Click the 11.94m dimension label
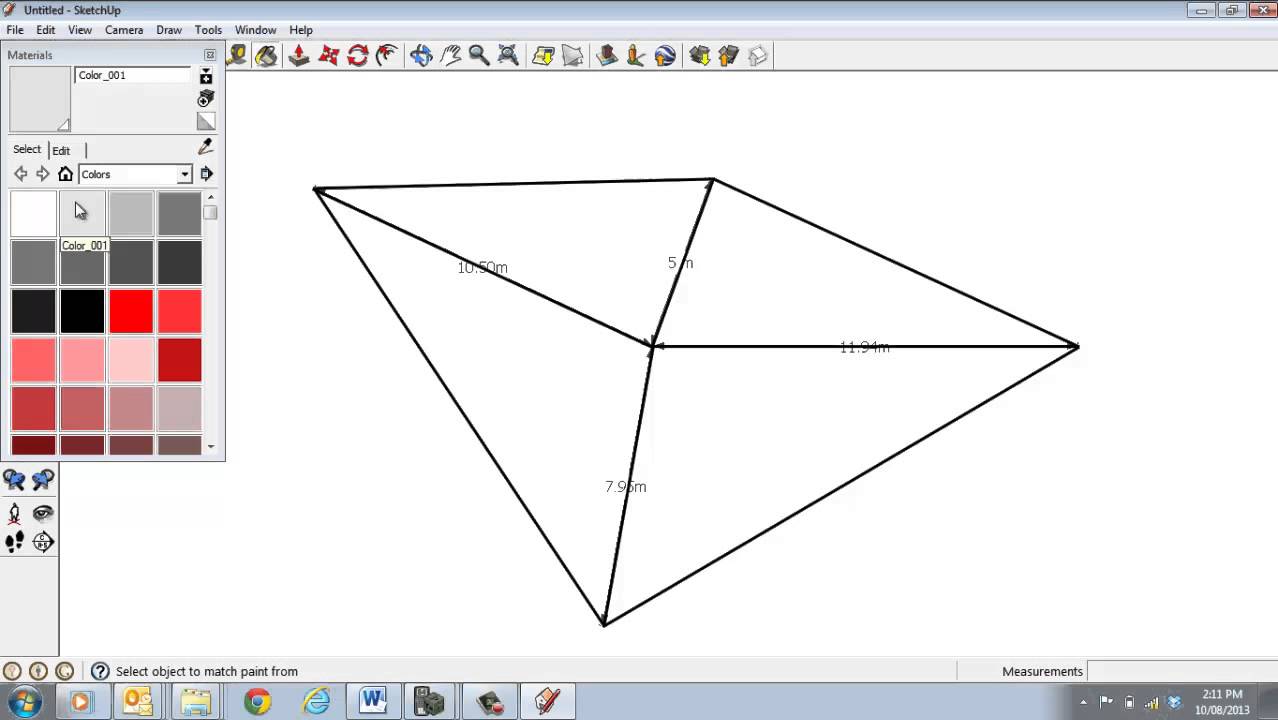Viewport: 1278px width, 720px height. tap(864, 347)
